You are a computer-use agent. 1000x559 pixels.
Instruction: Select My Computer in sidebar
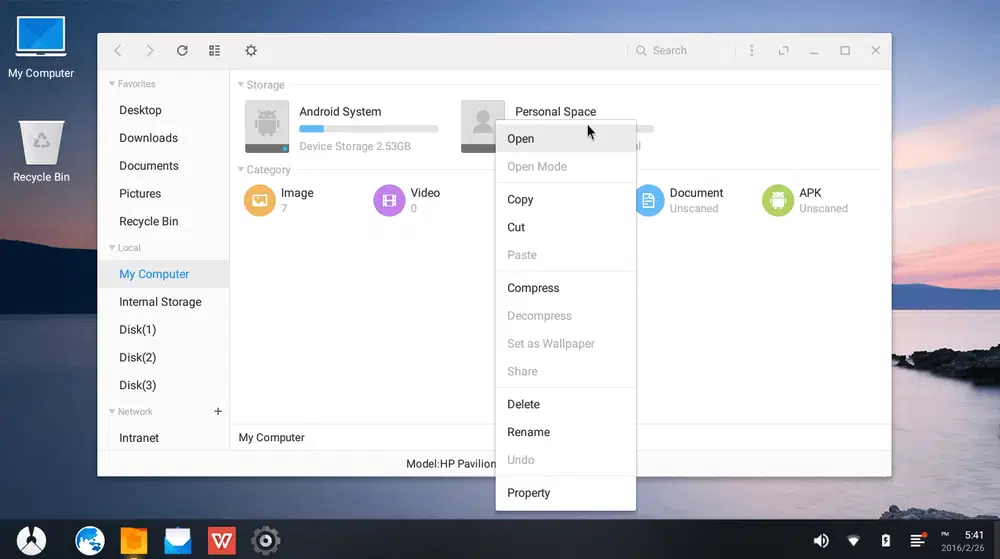coord(164,274)
